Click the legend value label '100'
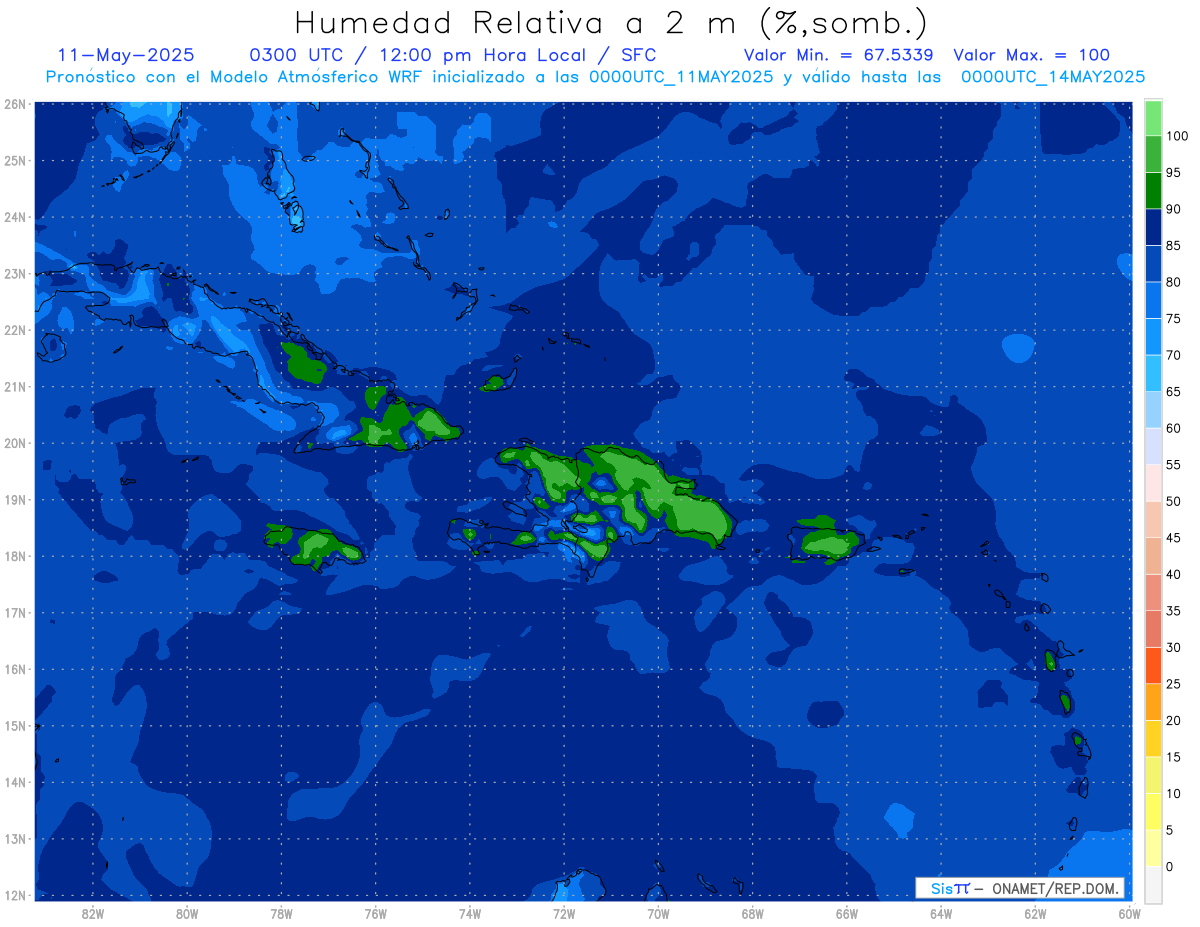1200x927 pixels. [x=1176, y=136]
